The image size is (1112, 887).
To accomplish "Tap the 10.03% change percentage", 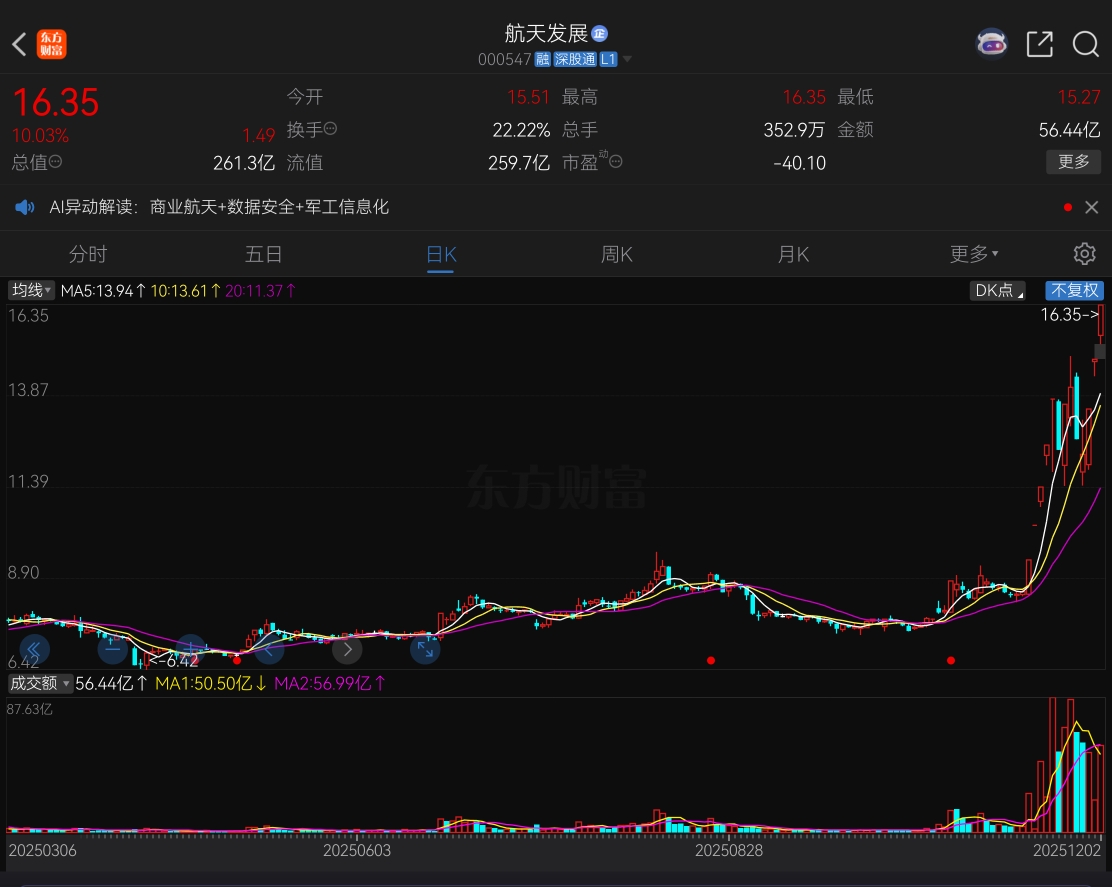I will point(40,135).
